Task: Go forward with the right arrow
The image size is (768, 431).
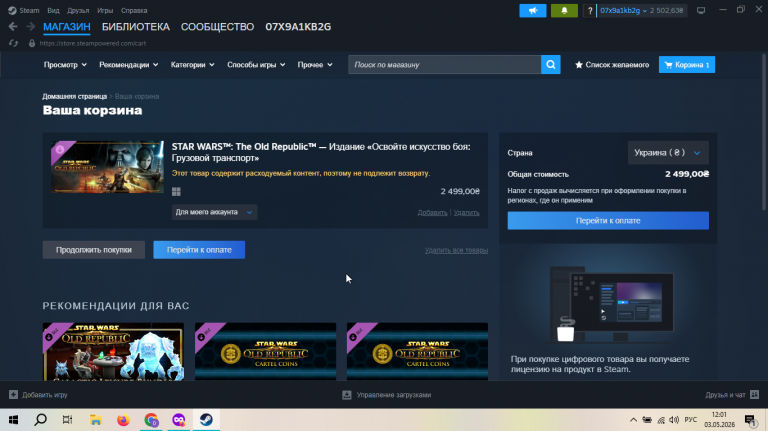Action: pyautogui.click(x=30, y=26)
